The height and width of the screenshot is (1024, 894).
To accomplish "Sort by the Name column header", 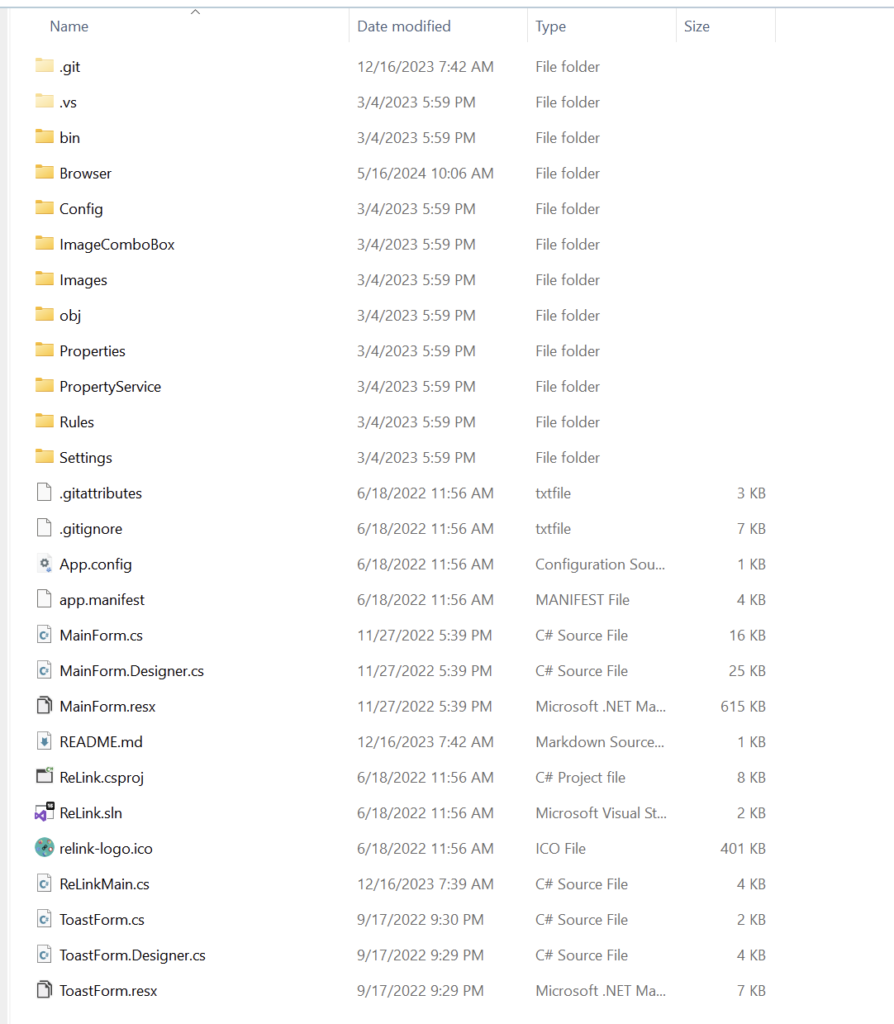I will point(69,26).
